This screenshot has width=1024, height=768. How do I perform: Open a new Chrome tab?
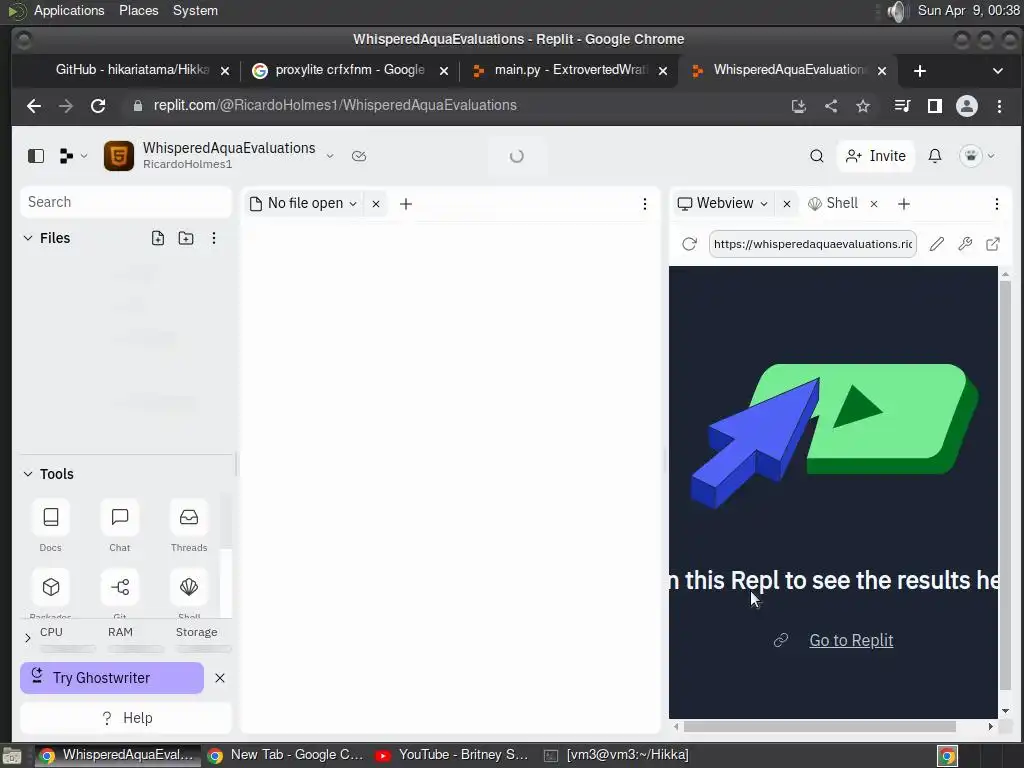click(x=920, y=71)
